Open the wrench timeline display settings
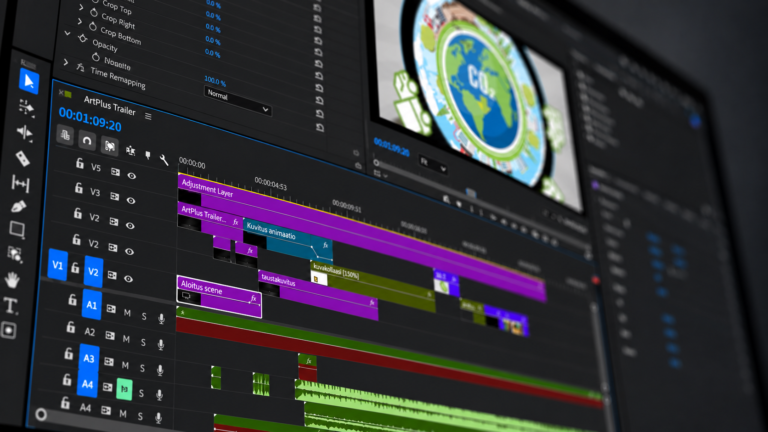The width and height of the screenshot is (768, 432). pyautogui.click(x=164, y=159)
